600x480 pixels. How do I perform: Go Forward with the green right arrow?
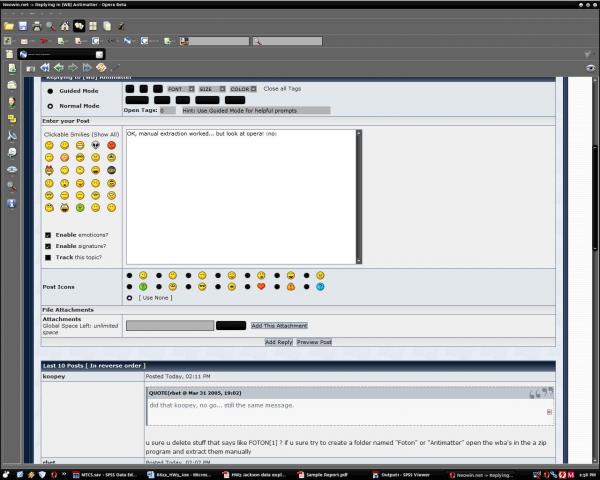pyautogui.click(x=73, y=68)
